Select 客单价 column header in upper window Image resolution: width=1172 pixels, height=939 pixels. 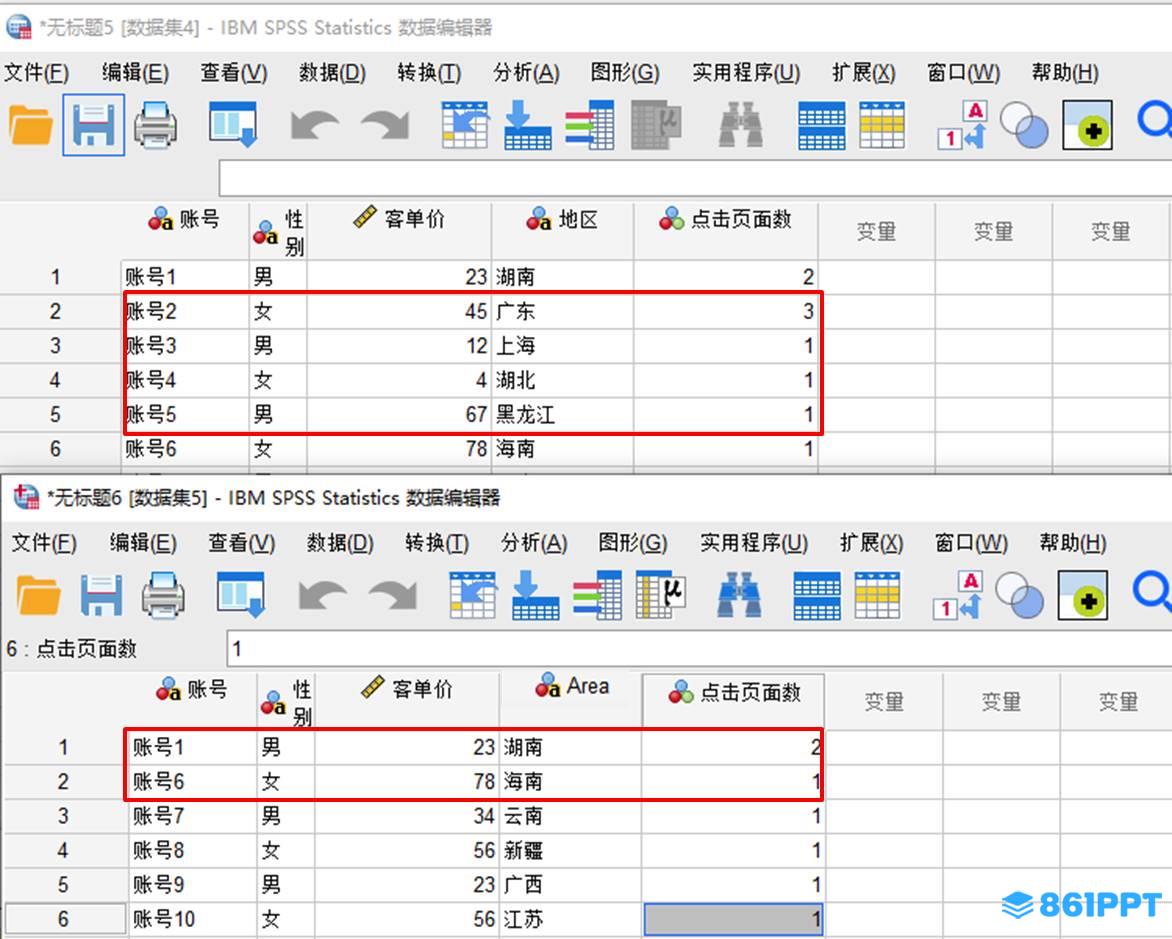pos(399,231)
